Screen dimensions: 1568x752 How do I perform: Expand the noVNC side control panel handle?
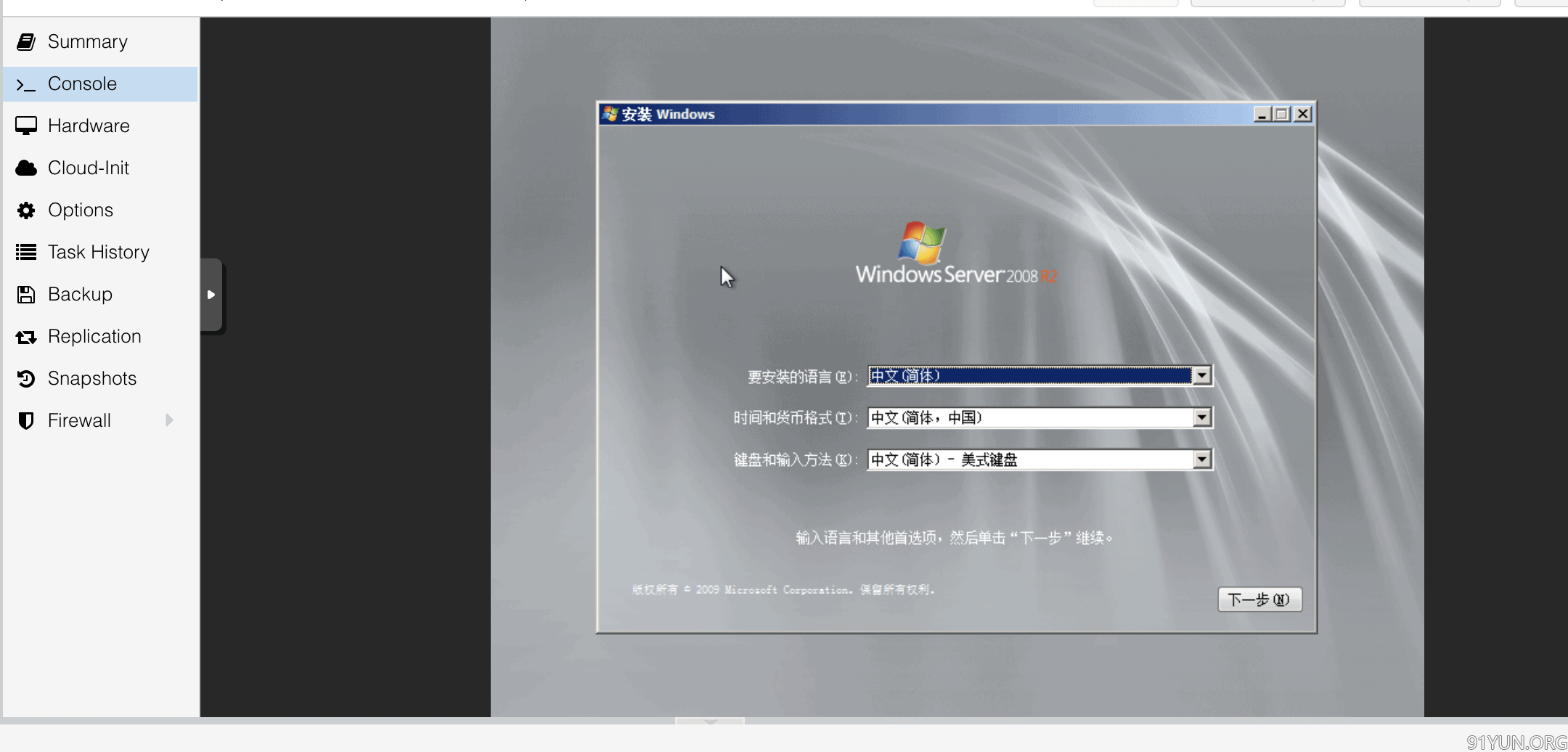(211, 295)
